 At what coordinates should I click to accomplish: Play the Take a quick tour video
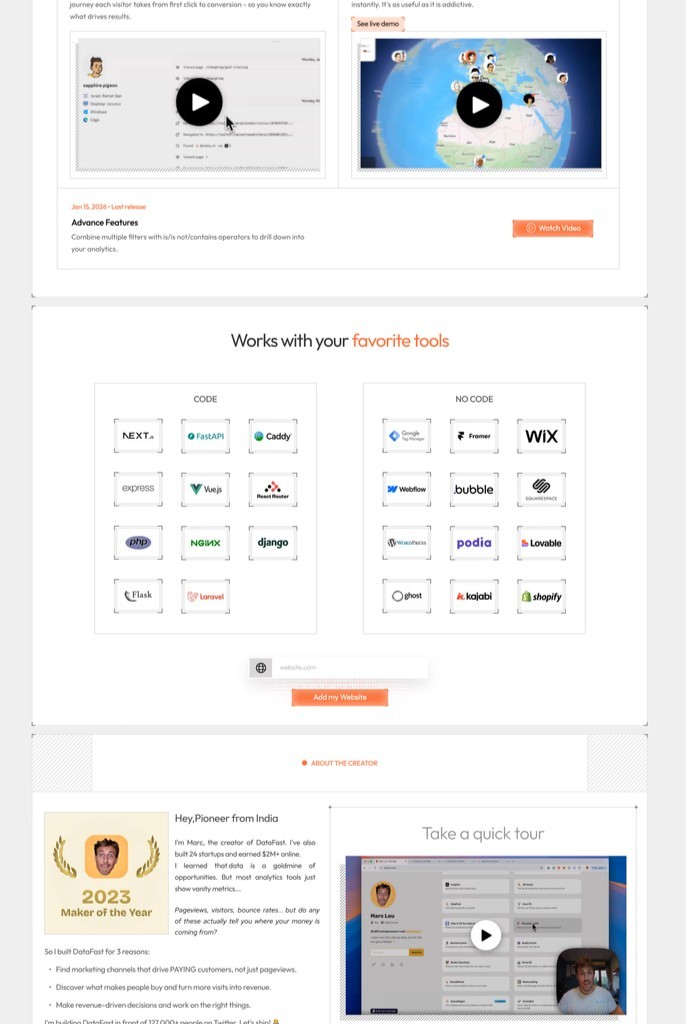485,935
